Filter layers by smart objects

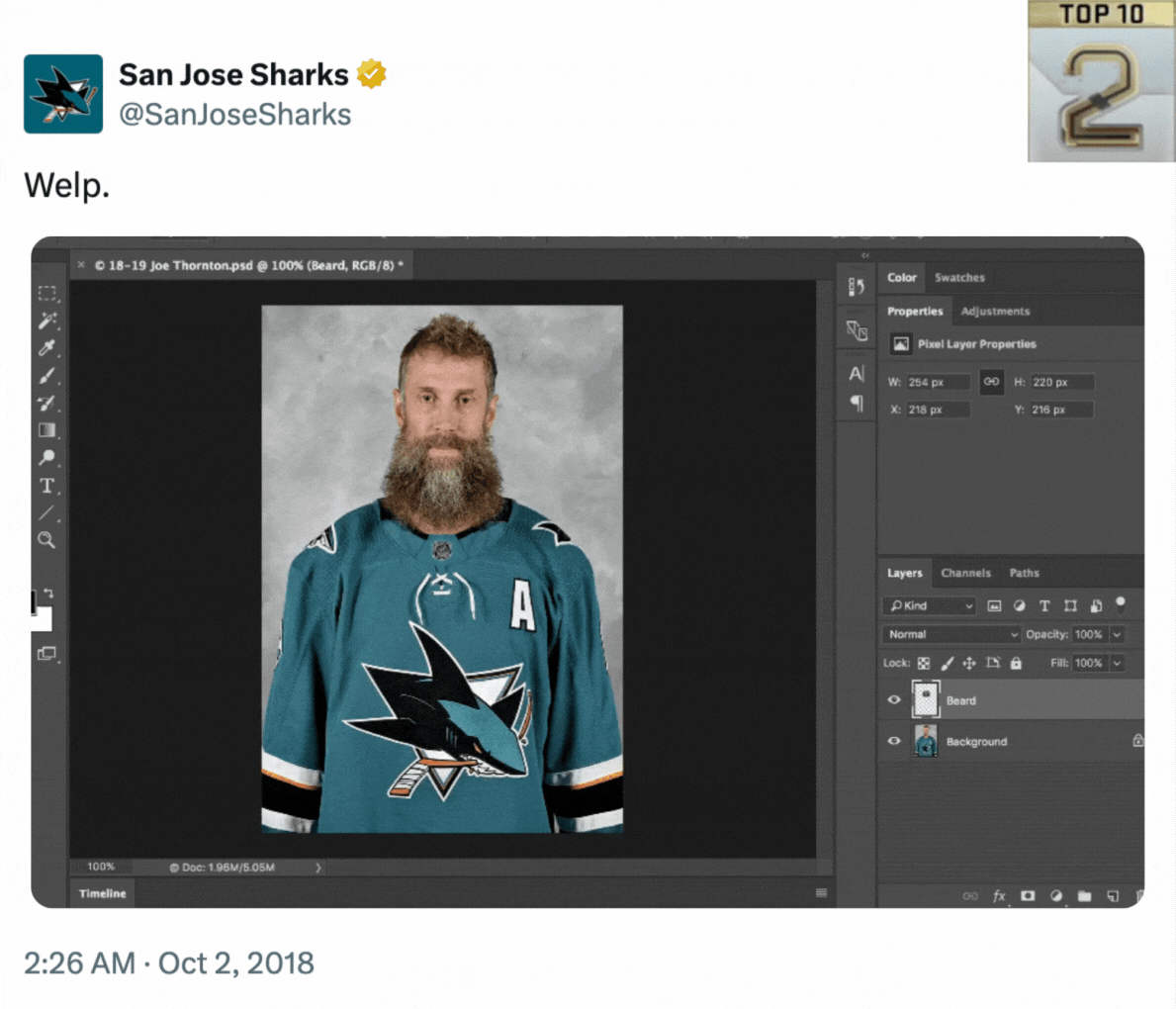[x=1096, y=606]
